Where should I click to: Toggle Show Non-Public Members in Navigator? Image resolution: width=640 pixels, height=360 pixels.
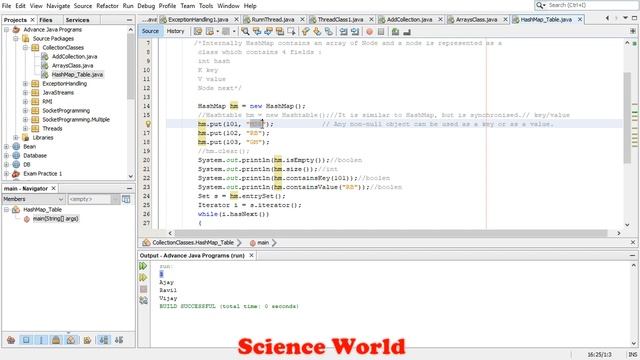click(56, 340)
